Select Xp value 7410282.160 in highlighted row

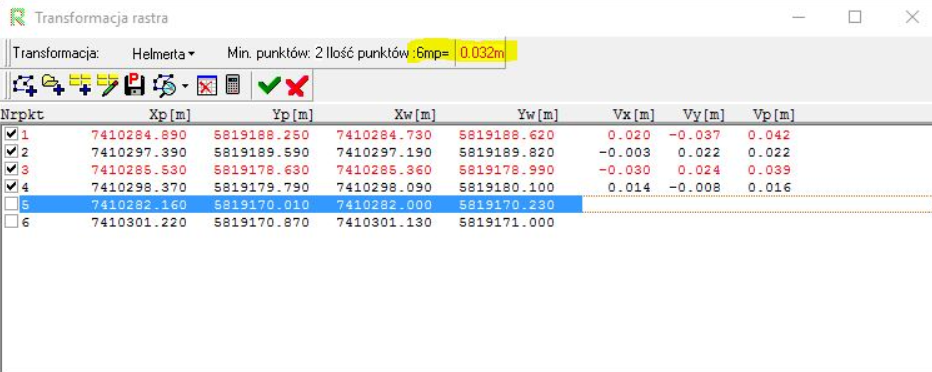point(138,205)
